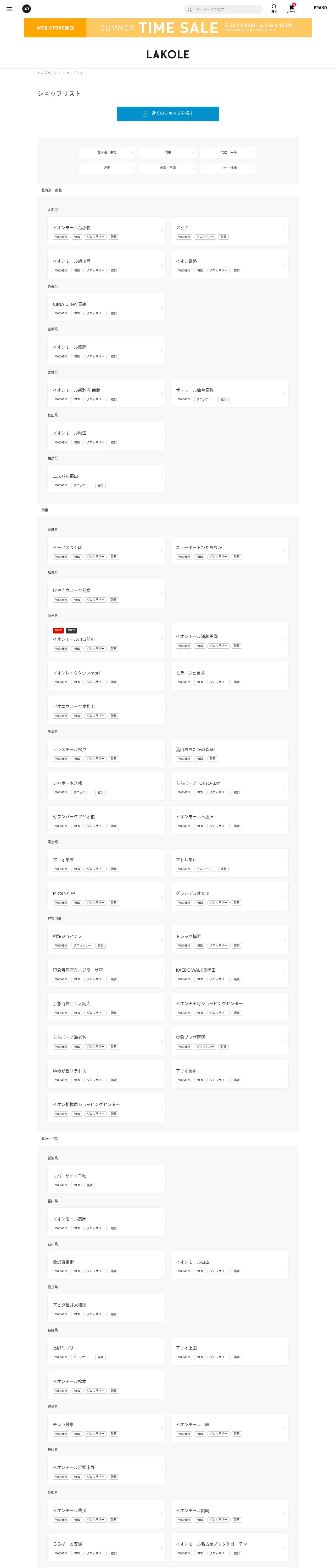Expand the BRAND dropdown in the header
The width and height of the screenshot is (336, 1568).
(x=320, y=9)
